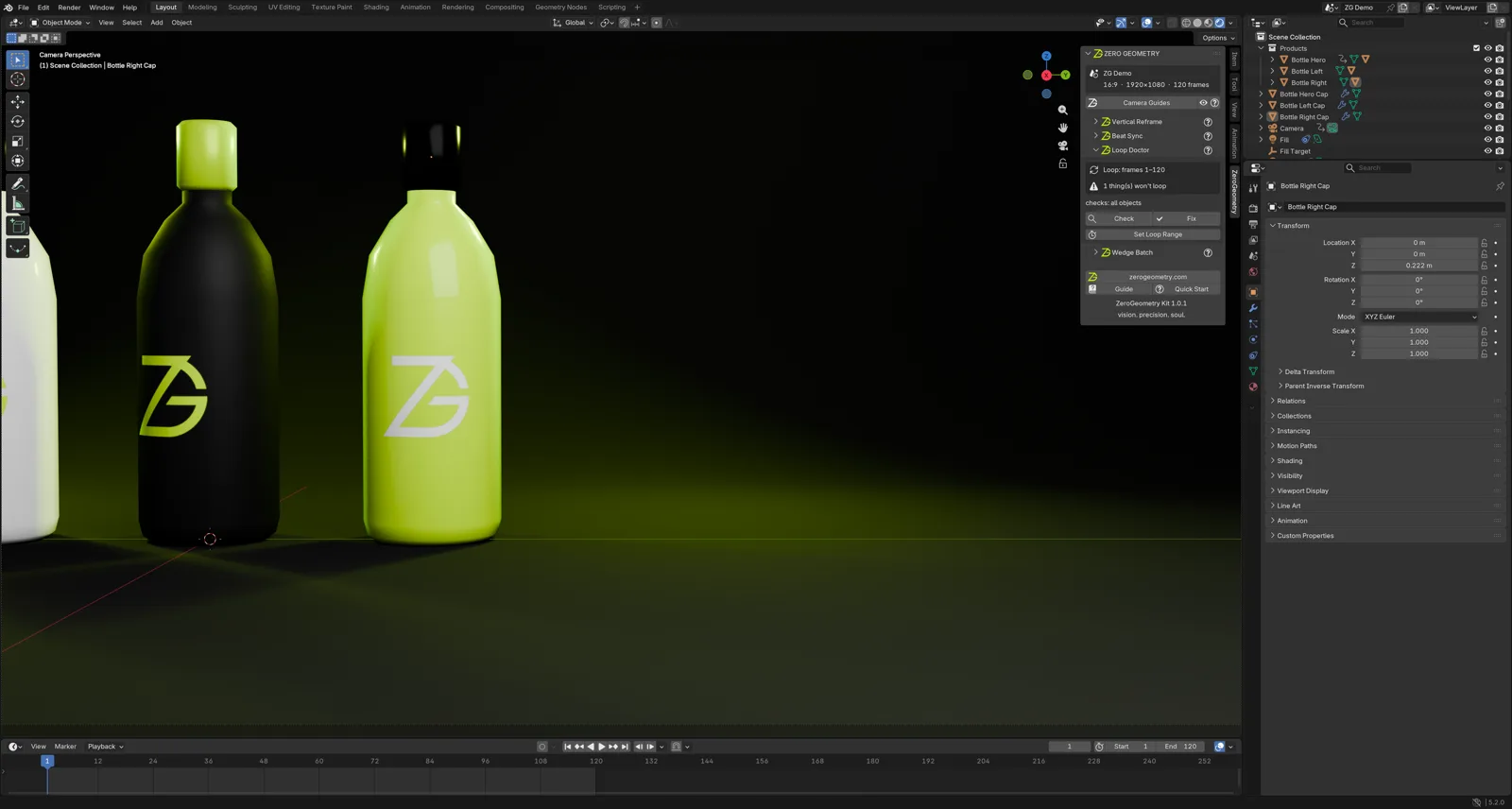Open the Add menu in viewport header
The width and height of the screenshot is (1512, 809).
coord(157,23)
